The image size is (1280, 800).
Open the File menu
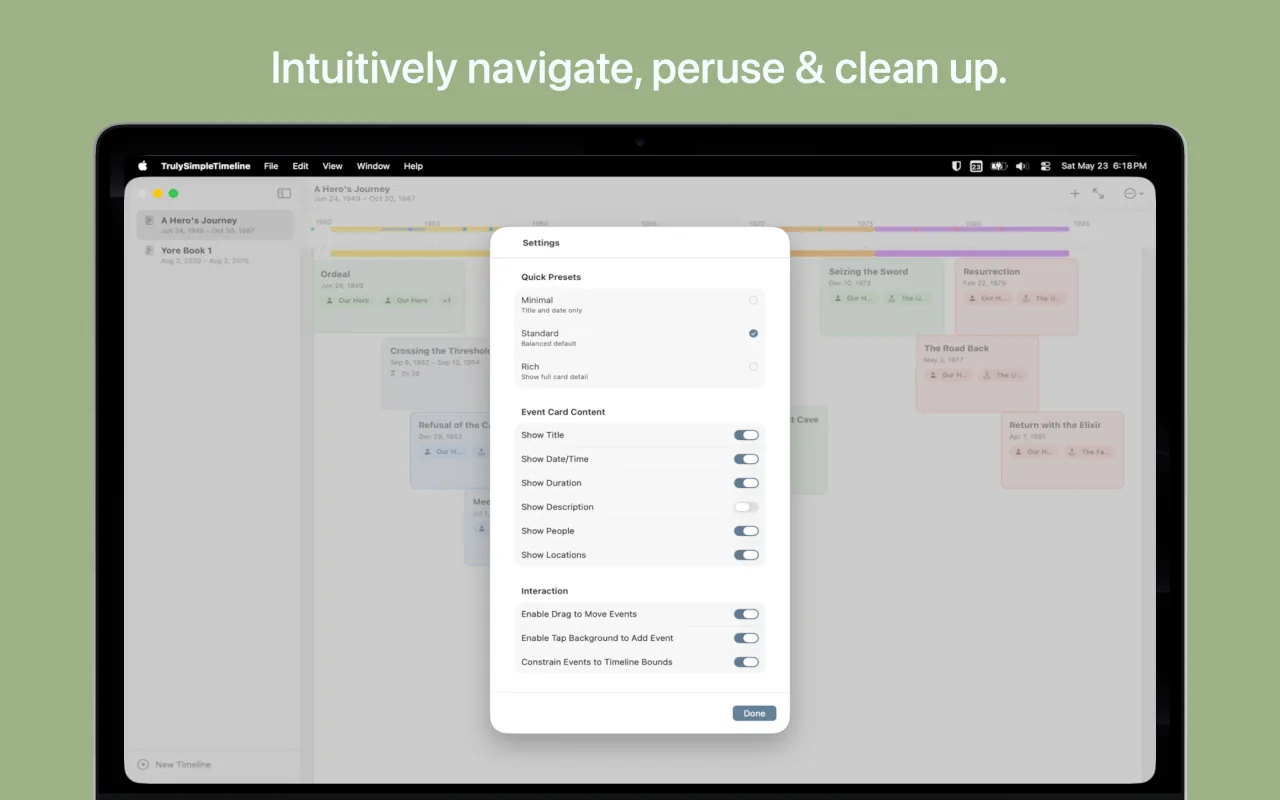coord(271,166)
